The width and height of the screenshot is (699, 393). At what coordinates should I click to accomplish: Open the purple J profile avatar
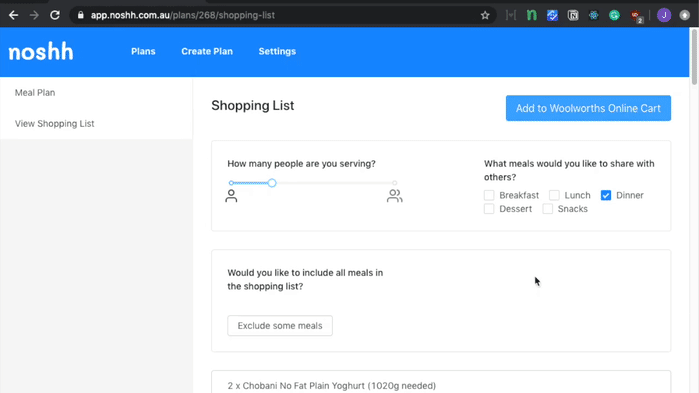pos(664,15)
